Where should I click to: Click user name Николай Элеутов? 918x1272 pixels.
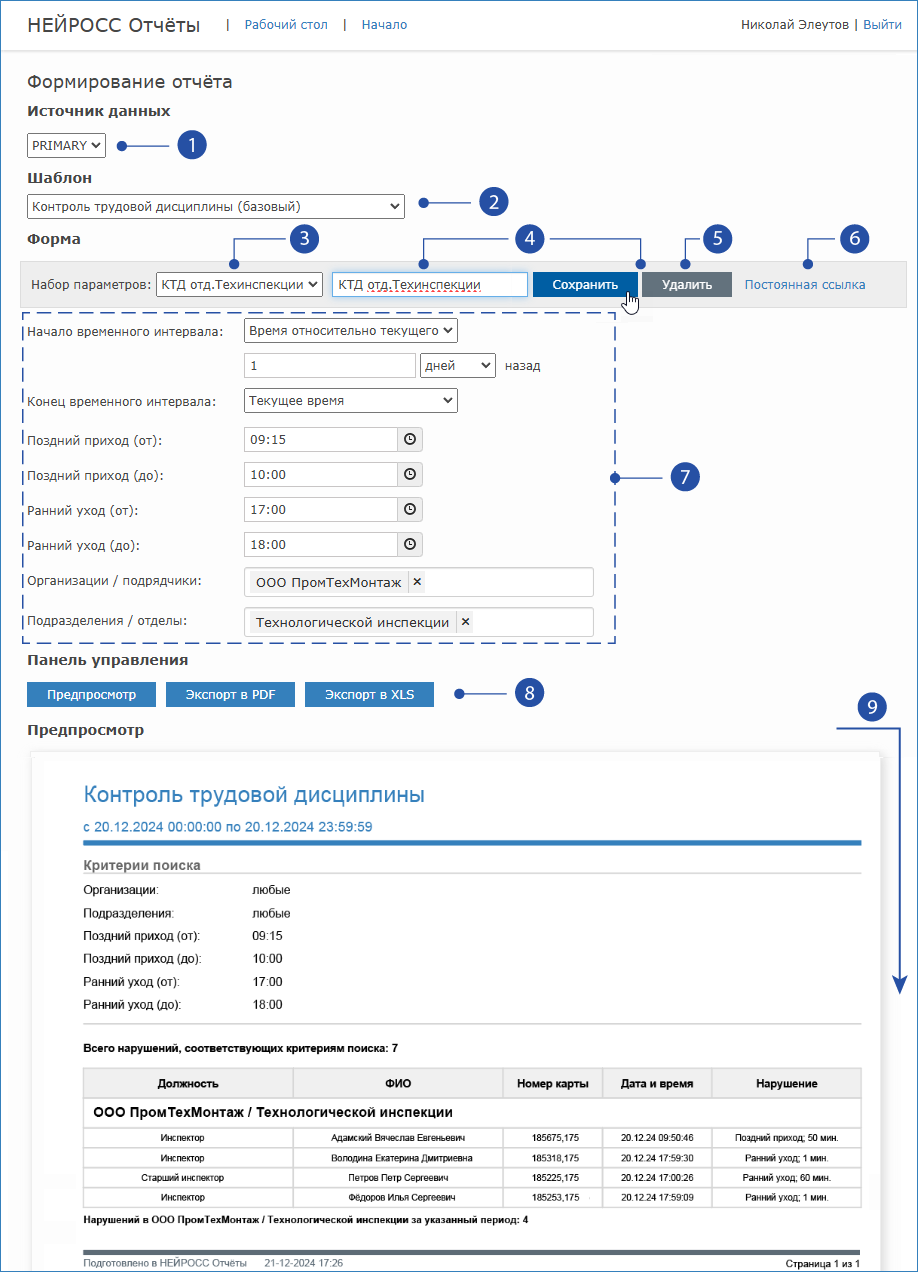(795, 25)
